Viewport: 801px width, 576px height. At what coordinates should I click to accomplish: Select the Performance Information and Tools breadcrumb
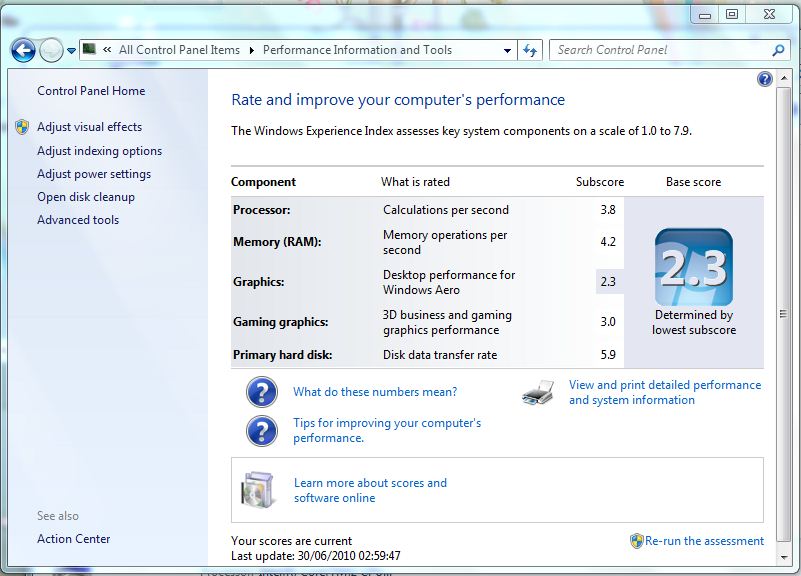tap(357, 50)
